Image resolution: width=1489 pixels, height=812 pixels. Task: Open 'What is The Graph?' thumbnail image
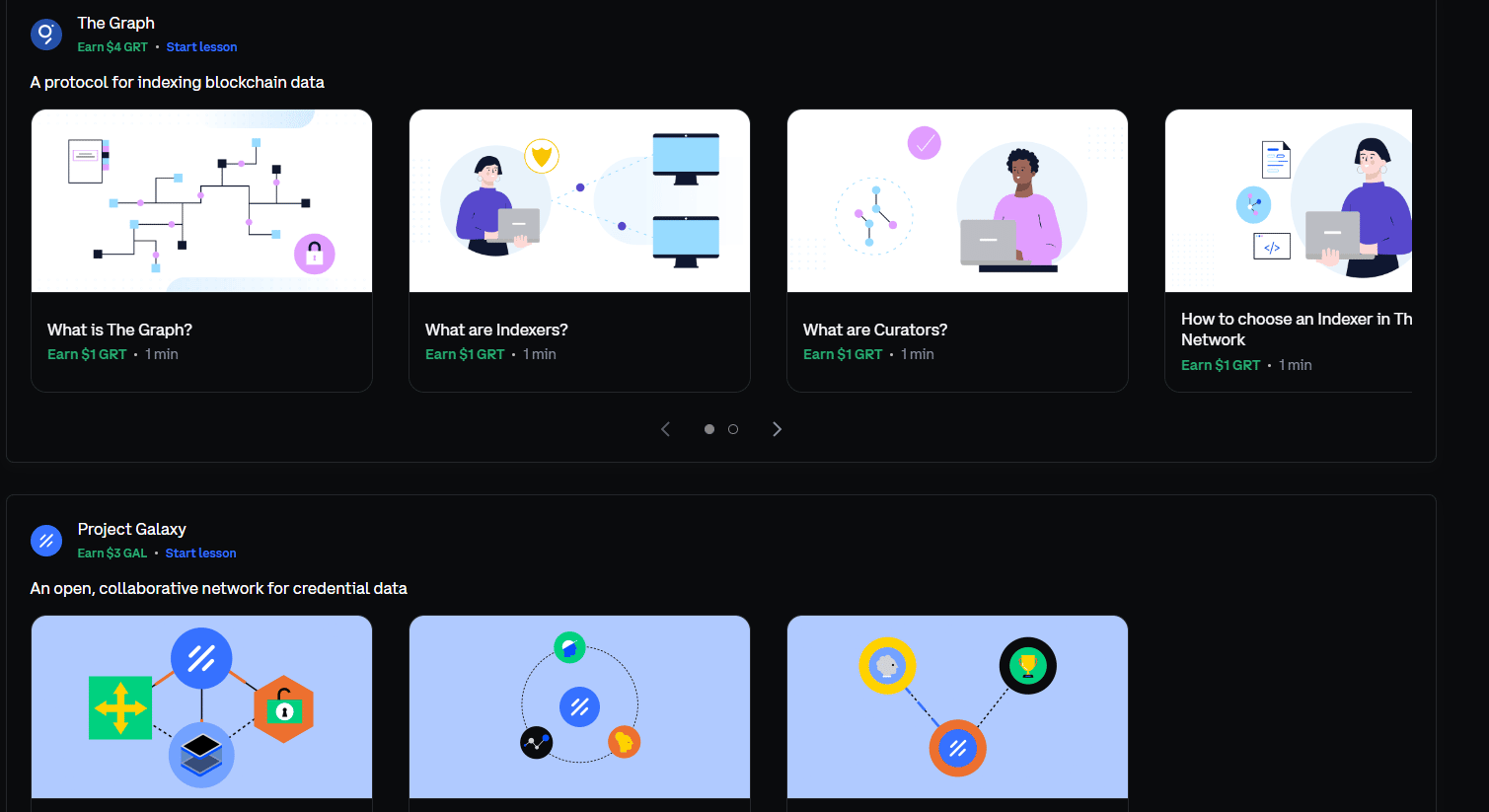pyautogui.click(x=201, y=201)
